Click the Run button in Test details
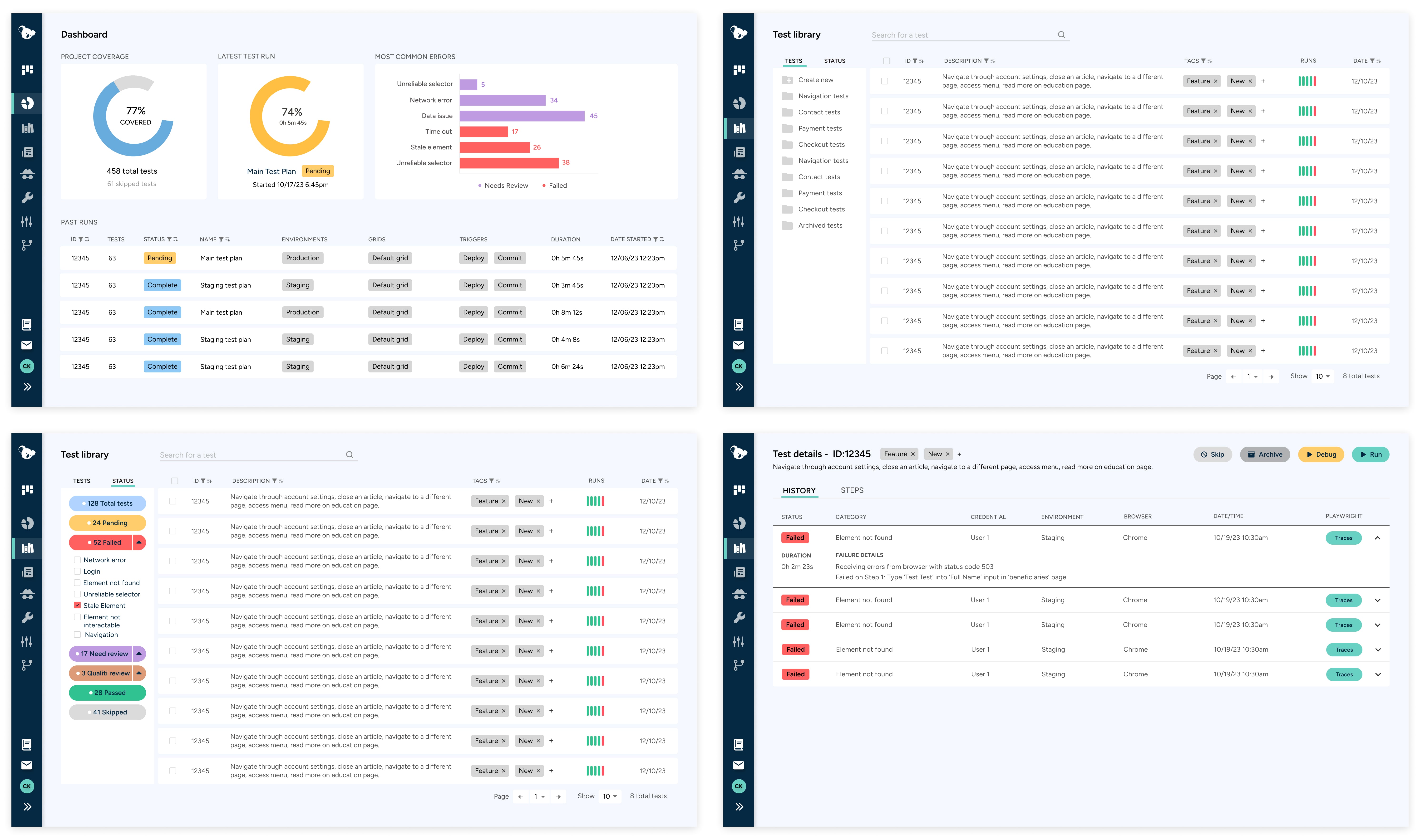This screenshot has width=1420, height=840. pyautogui.click(x=1370, y=454)
